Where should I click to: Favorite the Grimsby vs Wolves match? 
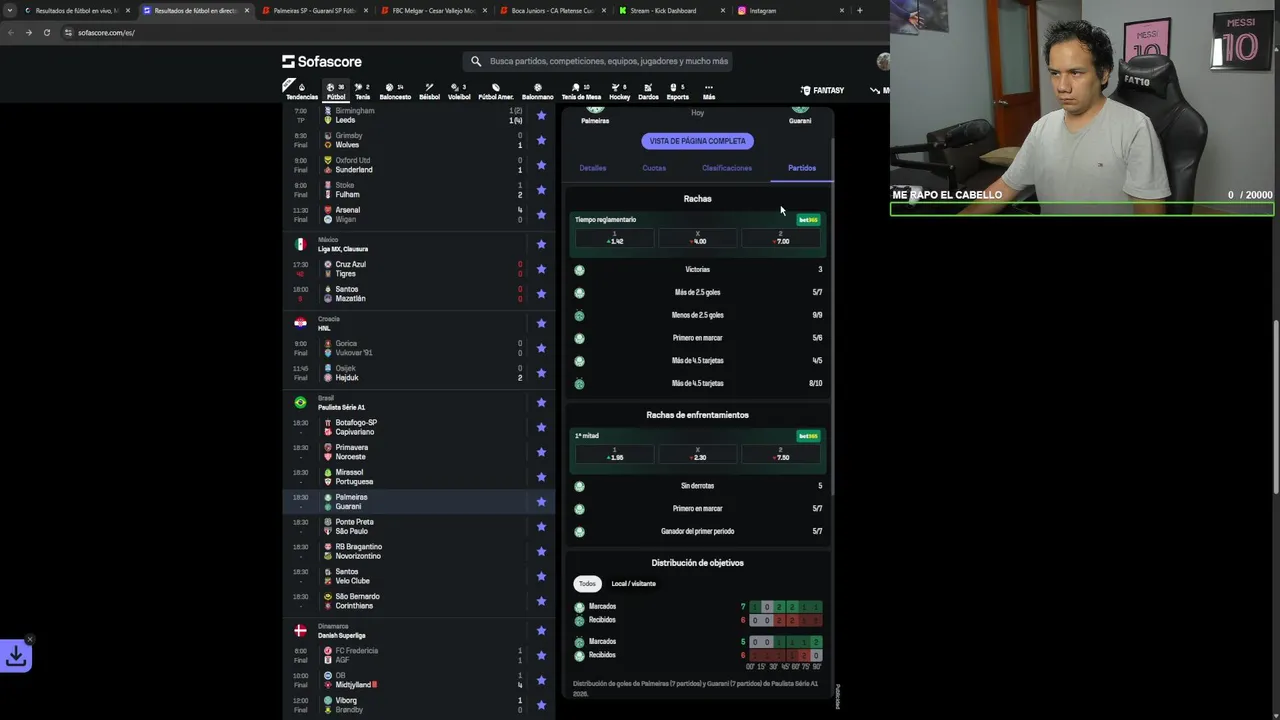(541, 140)
